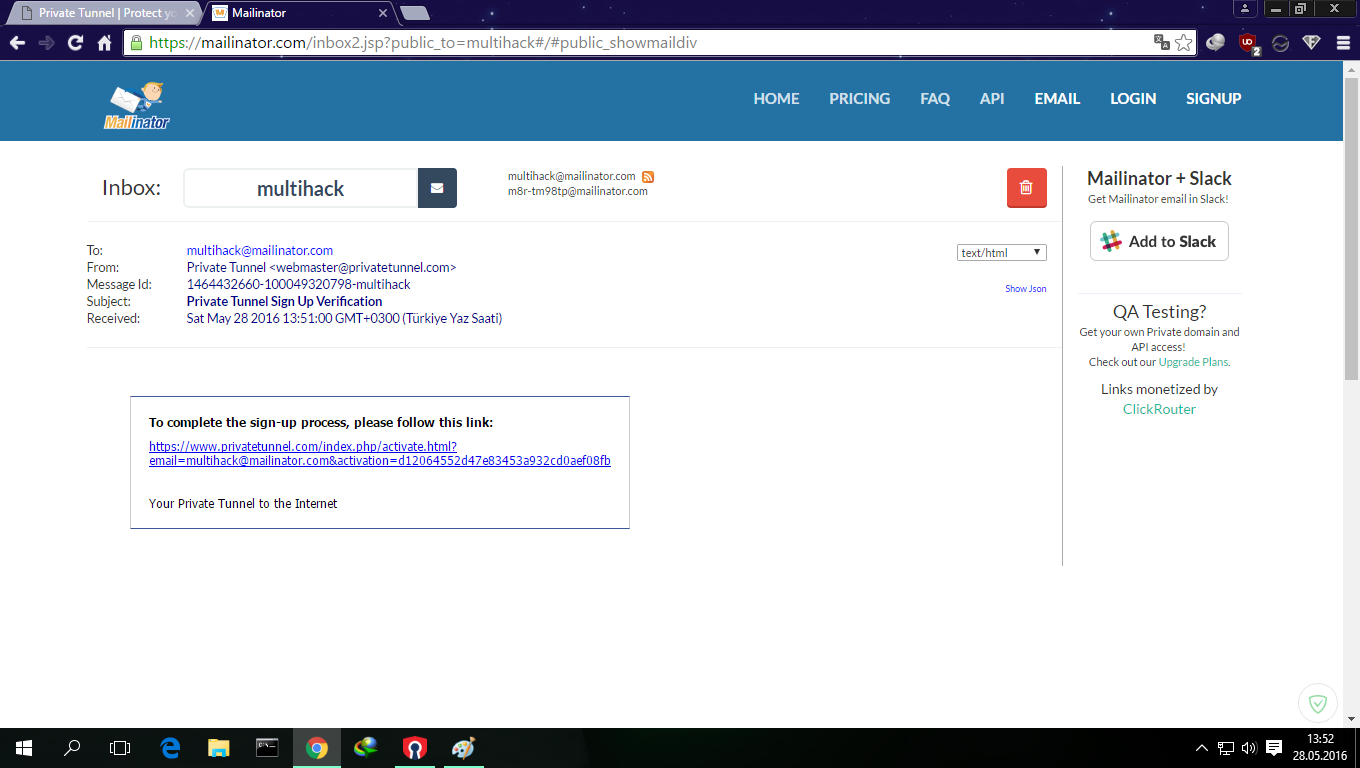The height and width of the screenshot is (768, 1360).
Task: Open the Command Prompt taskbar icon
Action: (x=268, y=748)
